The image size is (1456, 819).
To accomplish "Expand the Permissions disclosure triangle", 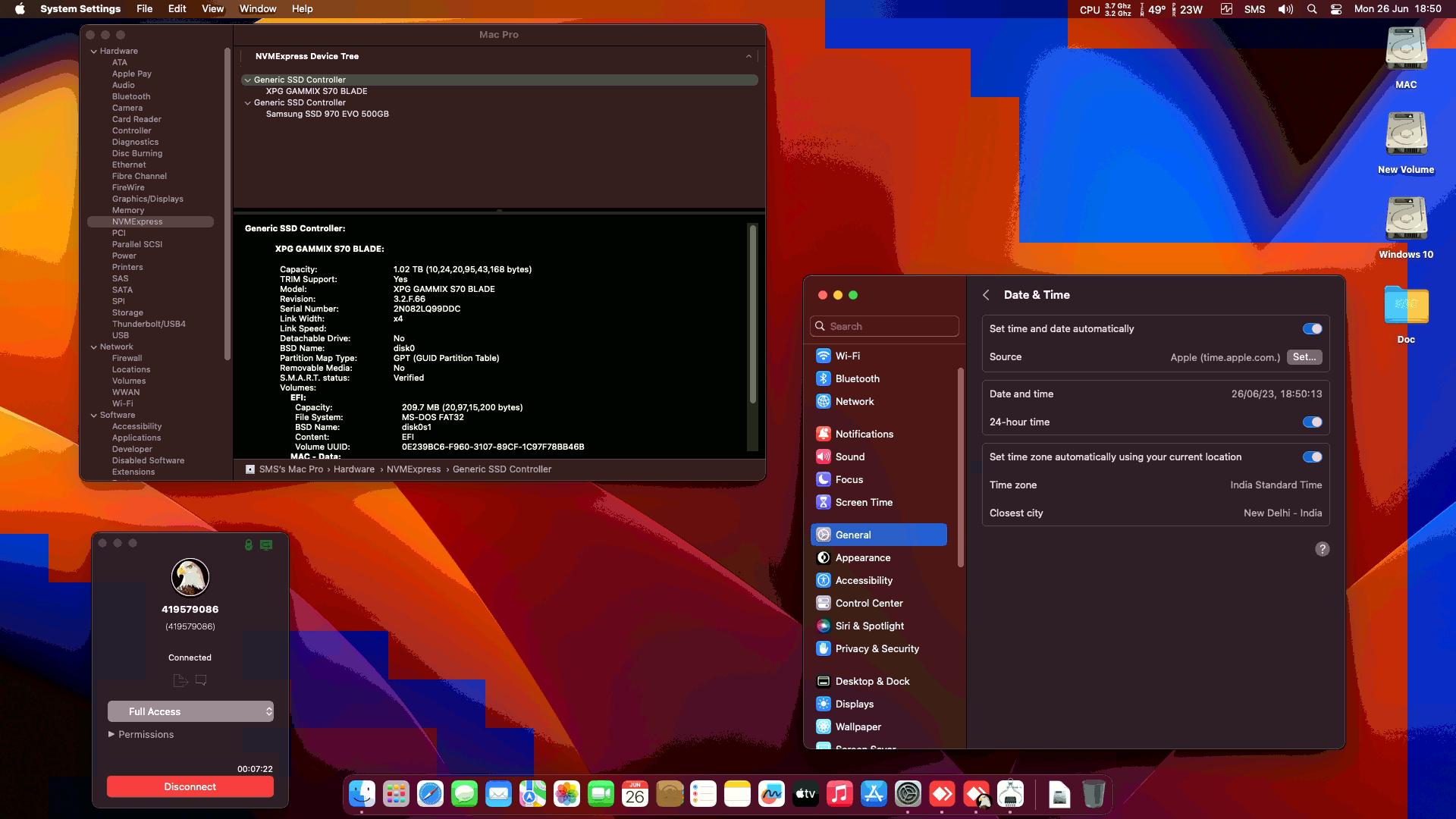I will [111, 734].
